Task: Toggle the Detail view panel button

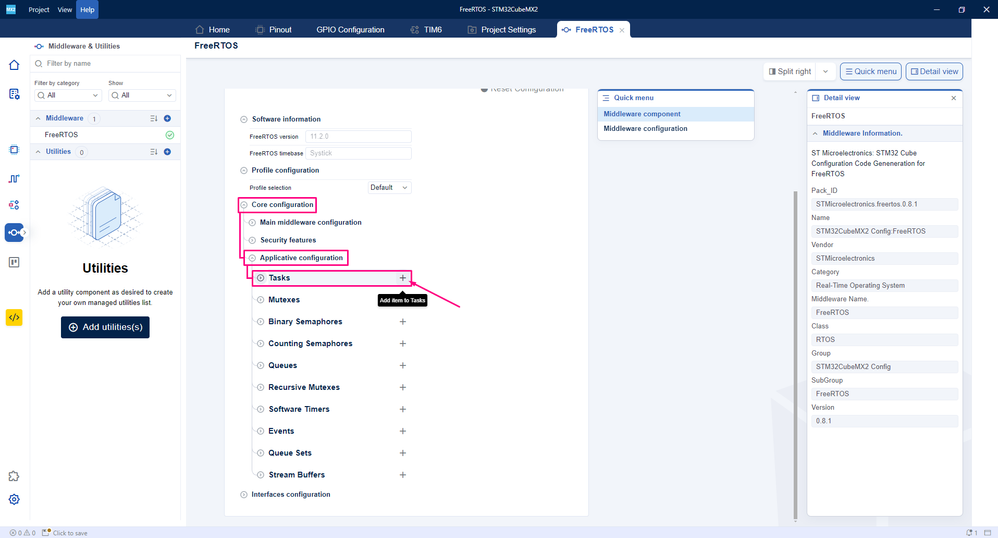Action: [934, 71]
